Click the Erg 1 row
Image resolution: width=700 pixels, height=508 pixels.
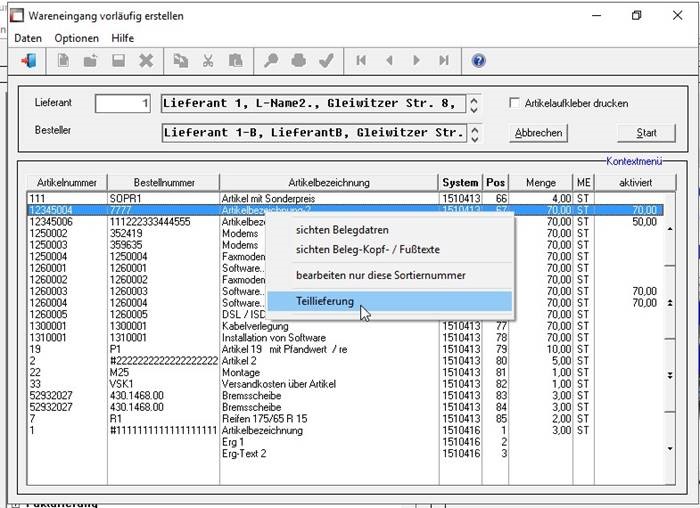point(345,442)
